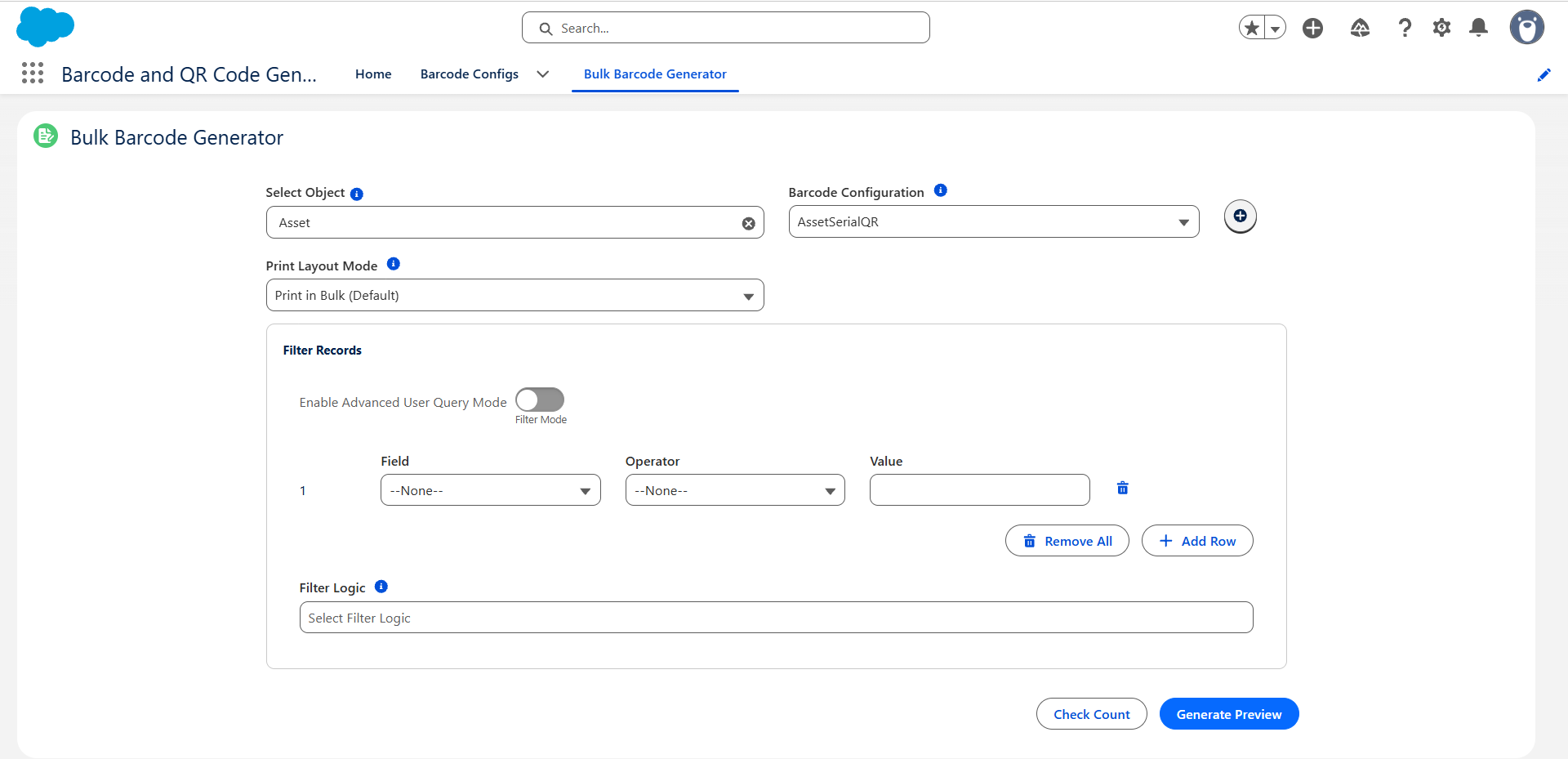Click the Select Object input field
Viewport: 1568px width, 759px height.
pyautogui.click(x=515, y=222)
